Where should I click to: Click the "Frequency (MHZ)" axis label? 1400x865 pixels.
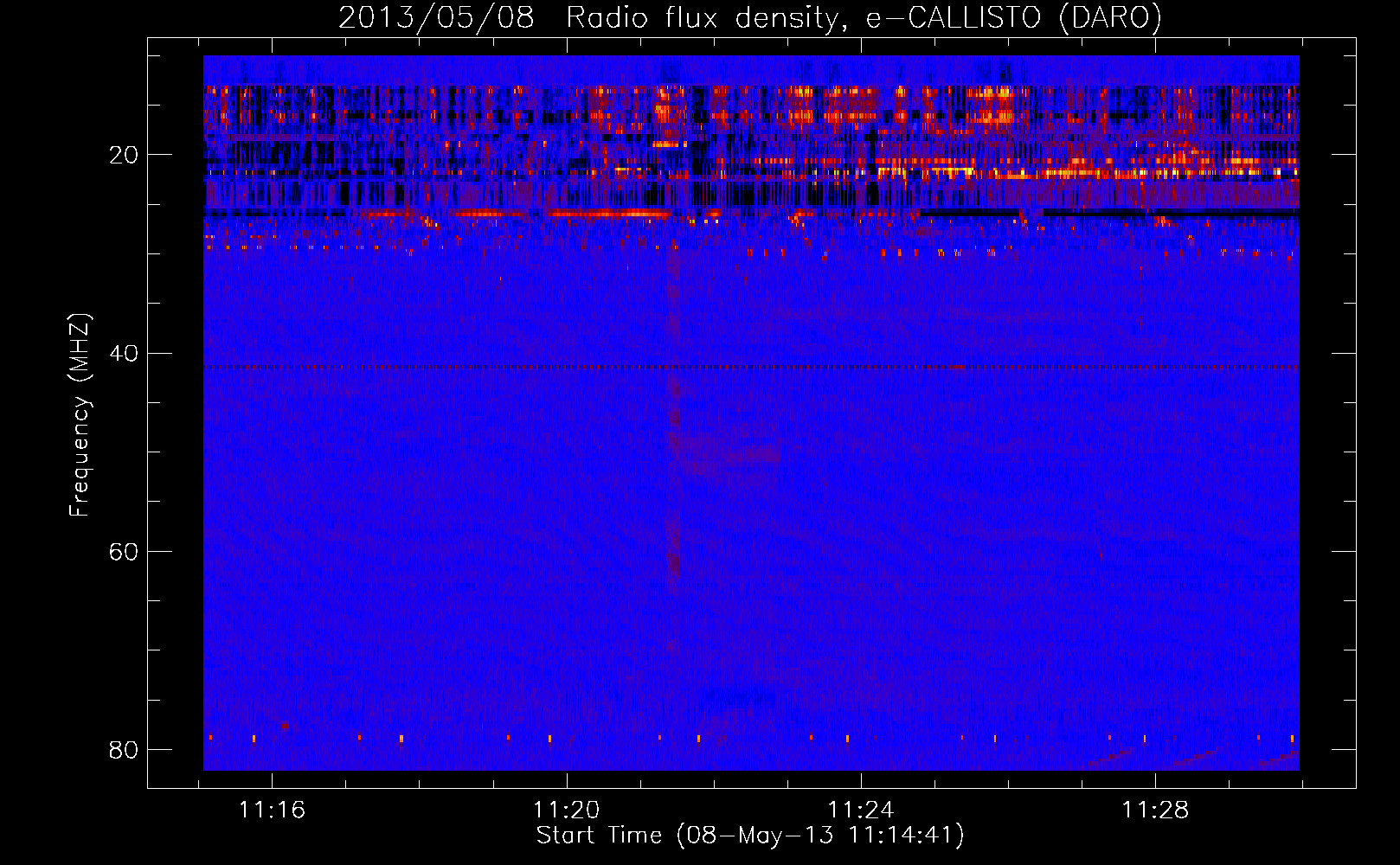[80, 415]
